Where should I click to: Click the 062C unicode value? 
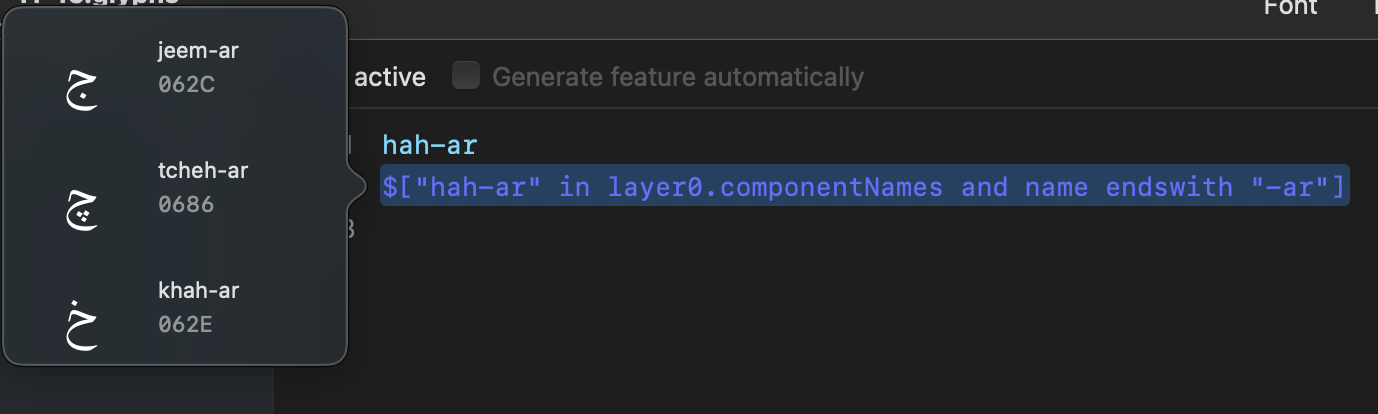click(186, 85)
